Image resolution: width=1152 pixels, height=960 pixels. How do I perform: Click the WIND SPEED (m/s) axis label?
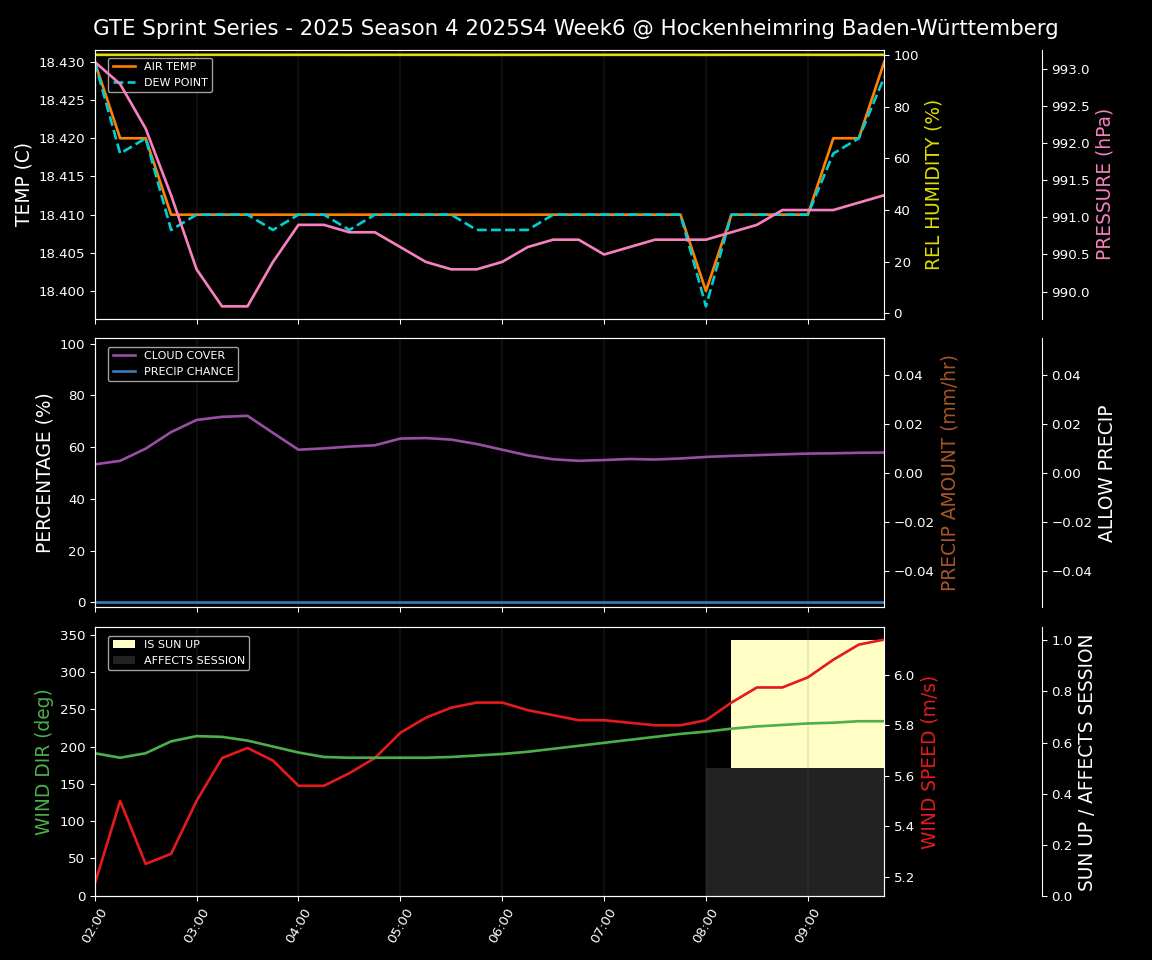click(930, 762)
